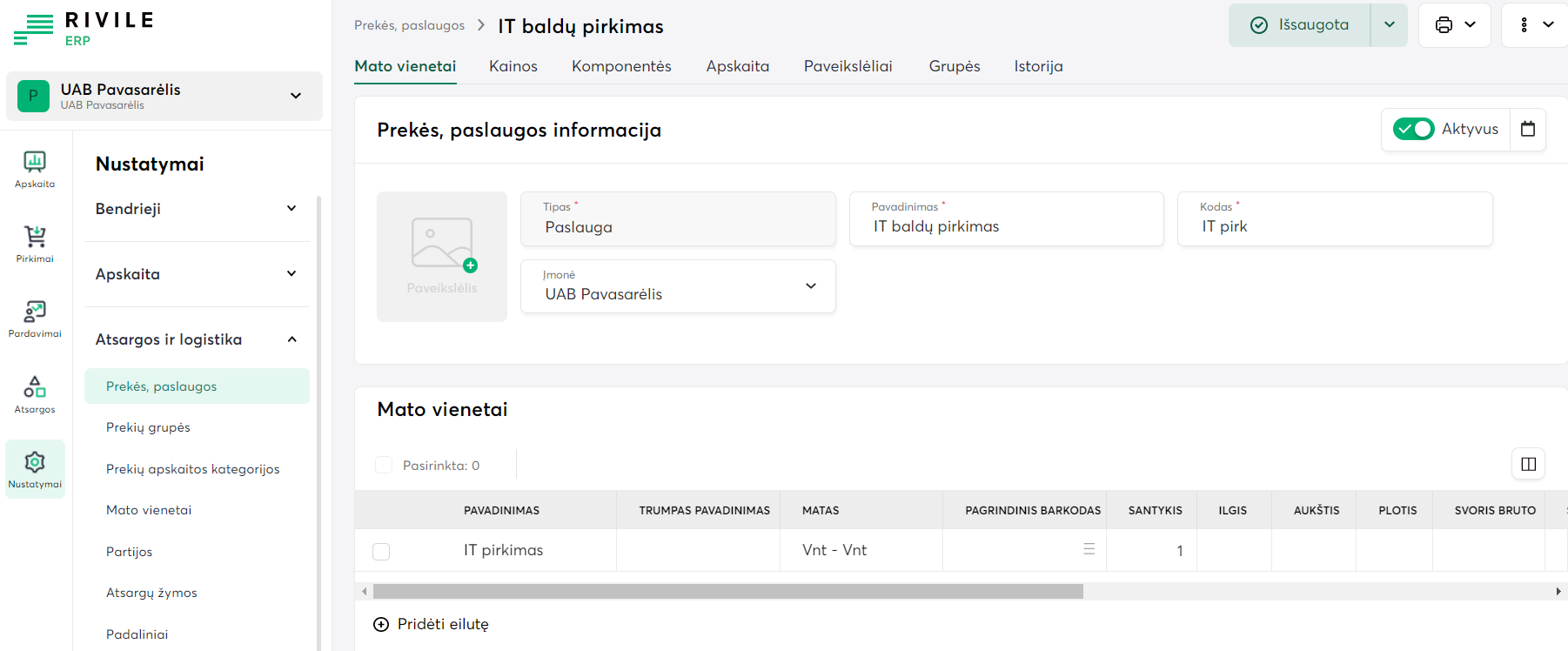Open the Apskaita sidebar module
Viewport: 1568px width, 651px height.
[35, 170]
